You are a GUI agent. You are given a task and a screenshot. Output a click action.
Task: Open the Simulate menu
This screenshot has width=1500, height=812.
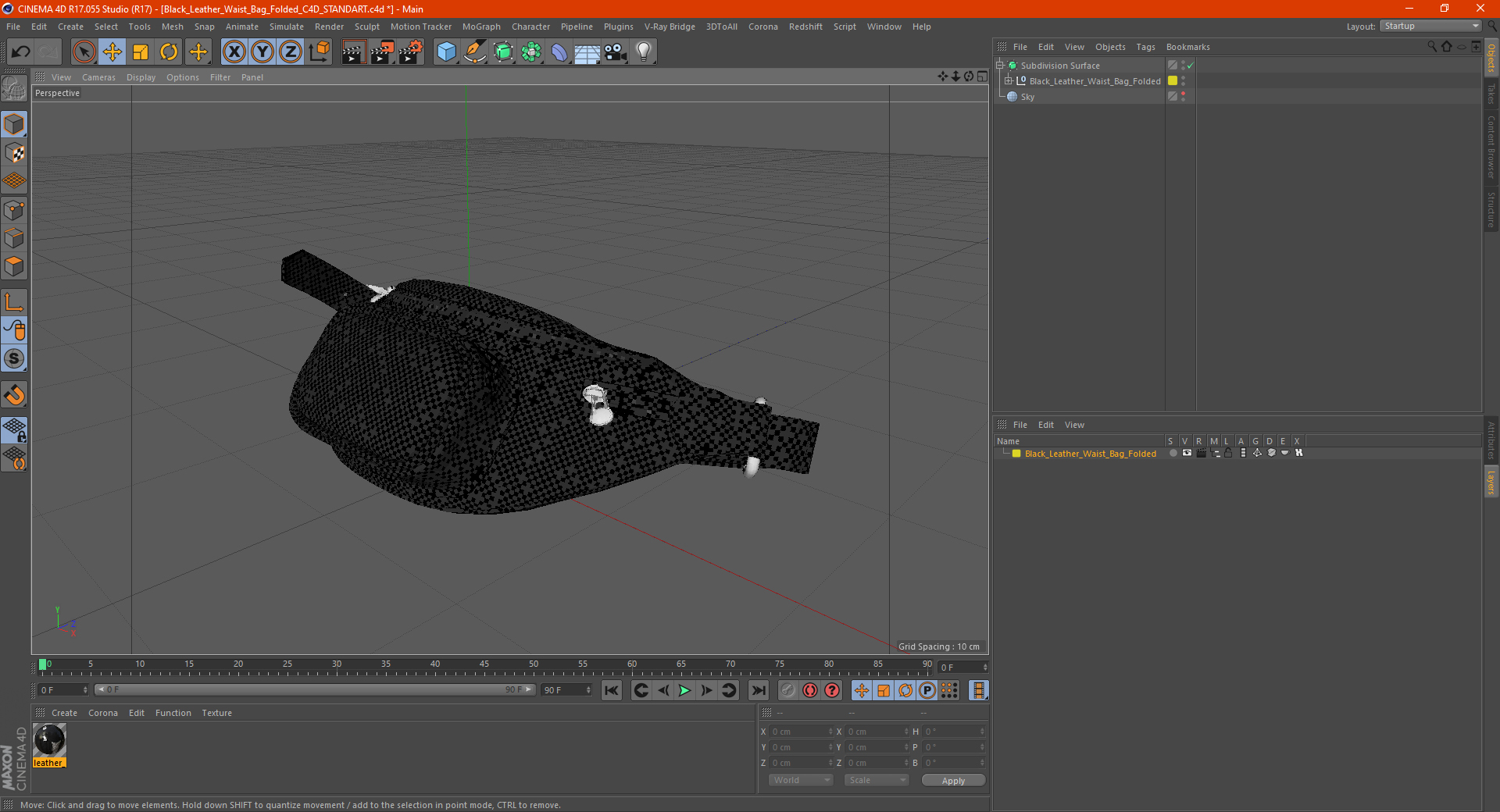pyautogui.click(x=287, y=27)
